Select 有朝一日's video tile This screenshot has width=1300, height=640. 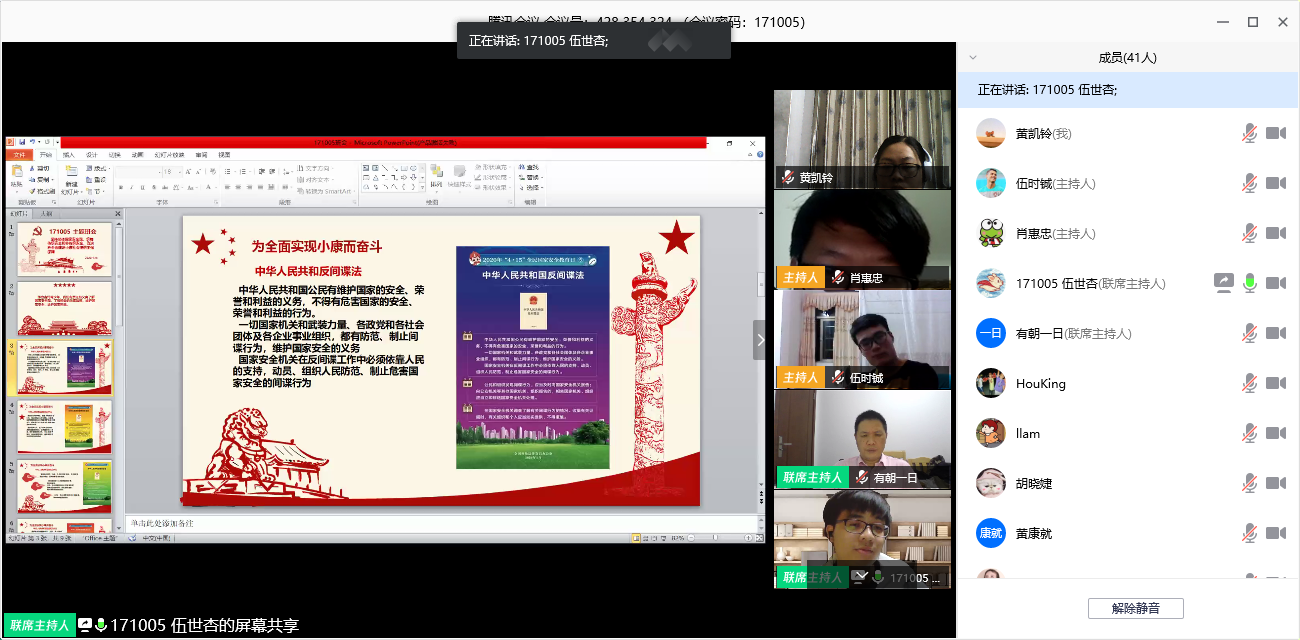pos(862,438)
